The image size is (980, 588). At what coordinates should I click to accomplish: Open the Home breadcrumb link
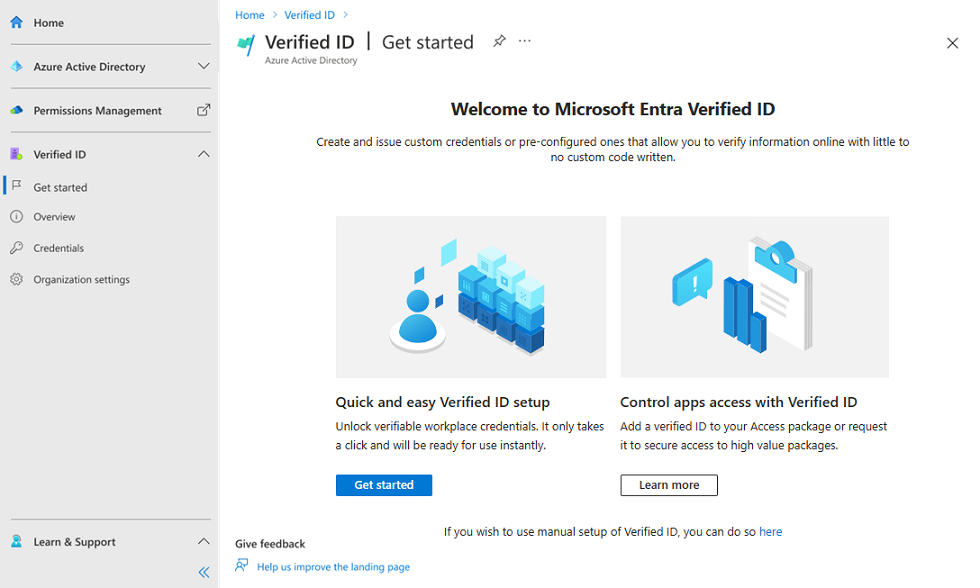click(249, 14)
